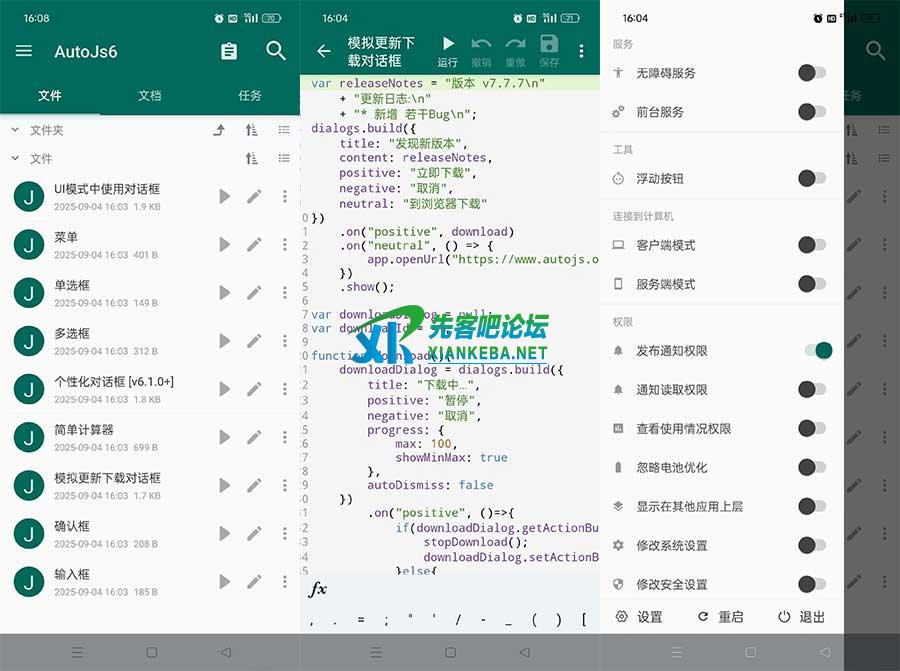Collapse the 文件 section chevron
Image resolution: width=900 pixels, height=671 pixels.
tap(16, 158)
